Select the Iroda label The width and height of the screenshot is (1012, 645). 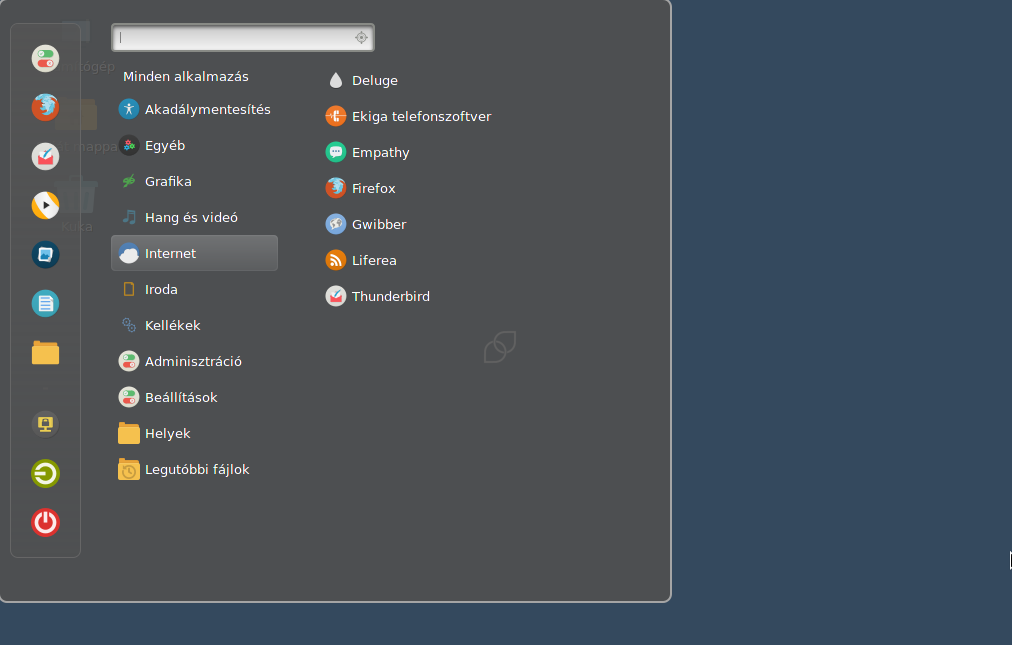tap(161, 289)
